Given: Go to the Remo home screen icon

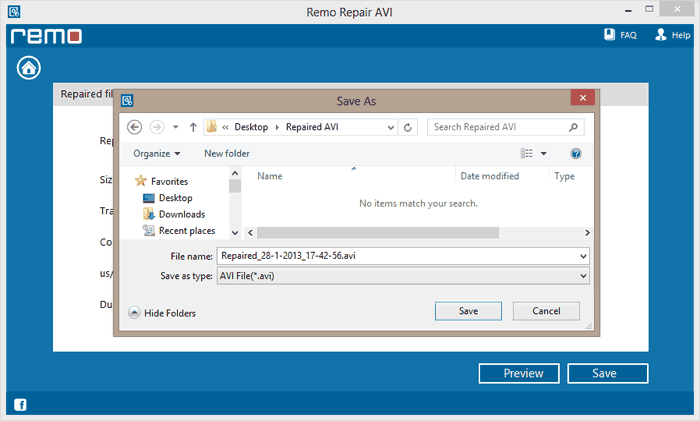Looking at the screenshot, I should pyautogui.click(x=29, y=68).
